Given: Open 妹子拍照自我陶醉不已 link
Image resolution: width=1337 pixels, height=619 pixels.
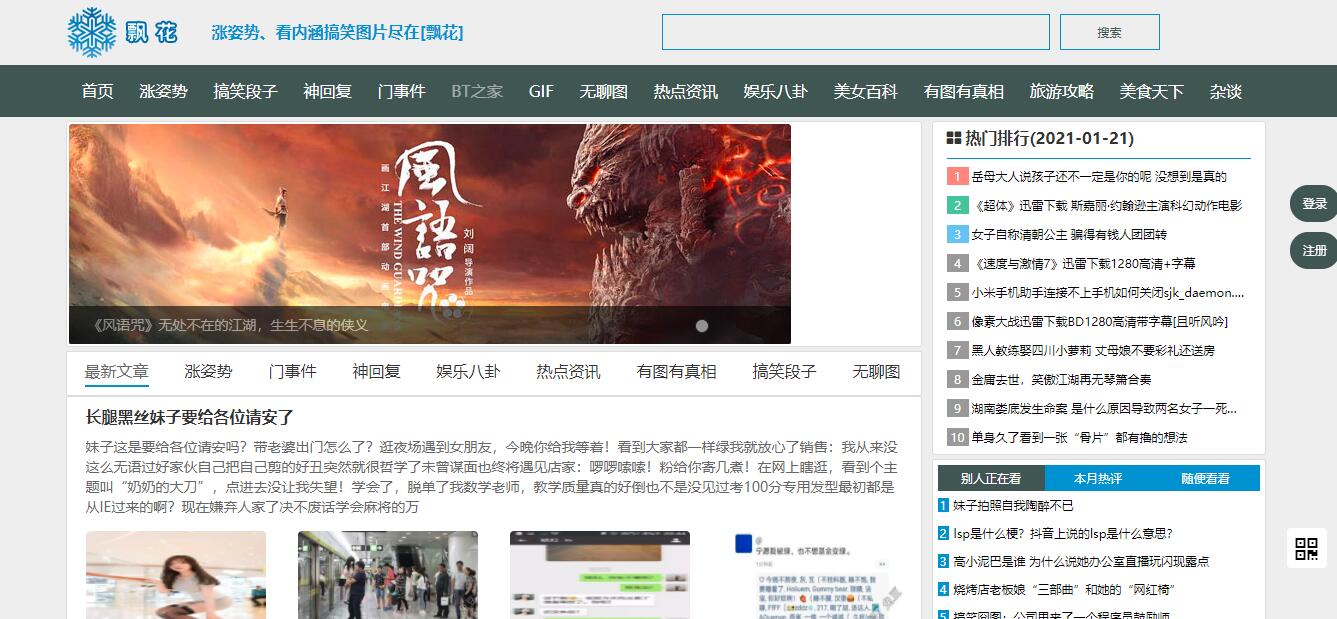Looking at the screenshot, I should point(1013,506).
